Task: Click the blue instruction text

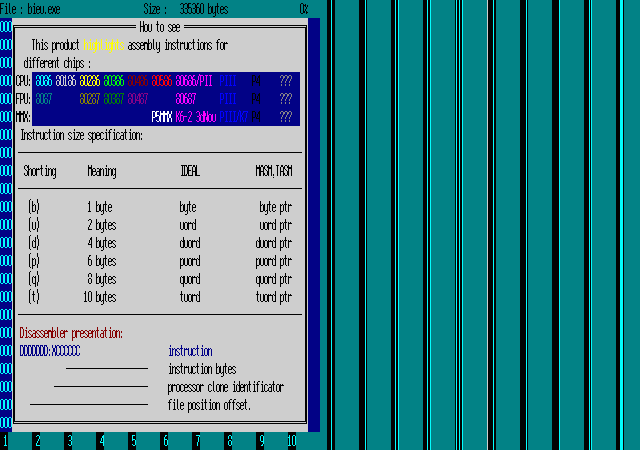Action: click(190, 351)
